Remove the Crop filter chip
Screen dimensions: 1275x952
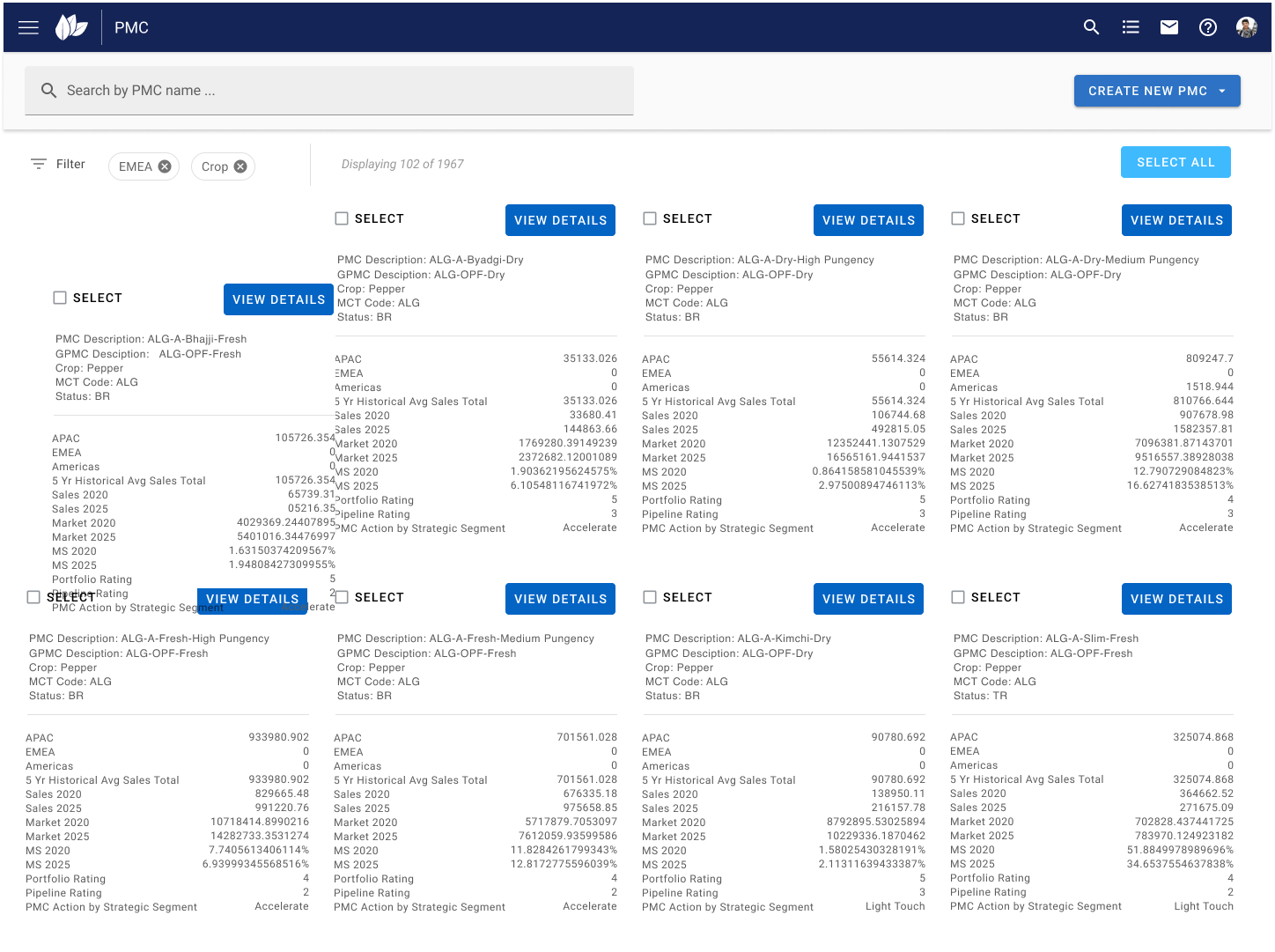pyautogui.click(x=240, y=166)
